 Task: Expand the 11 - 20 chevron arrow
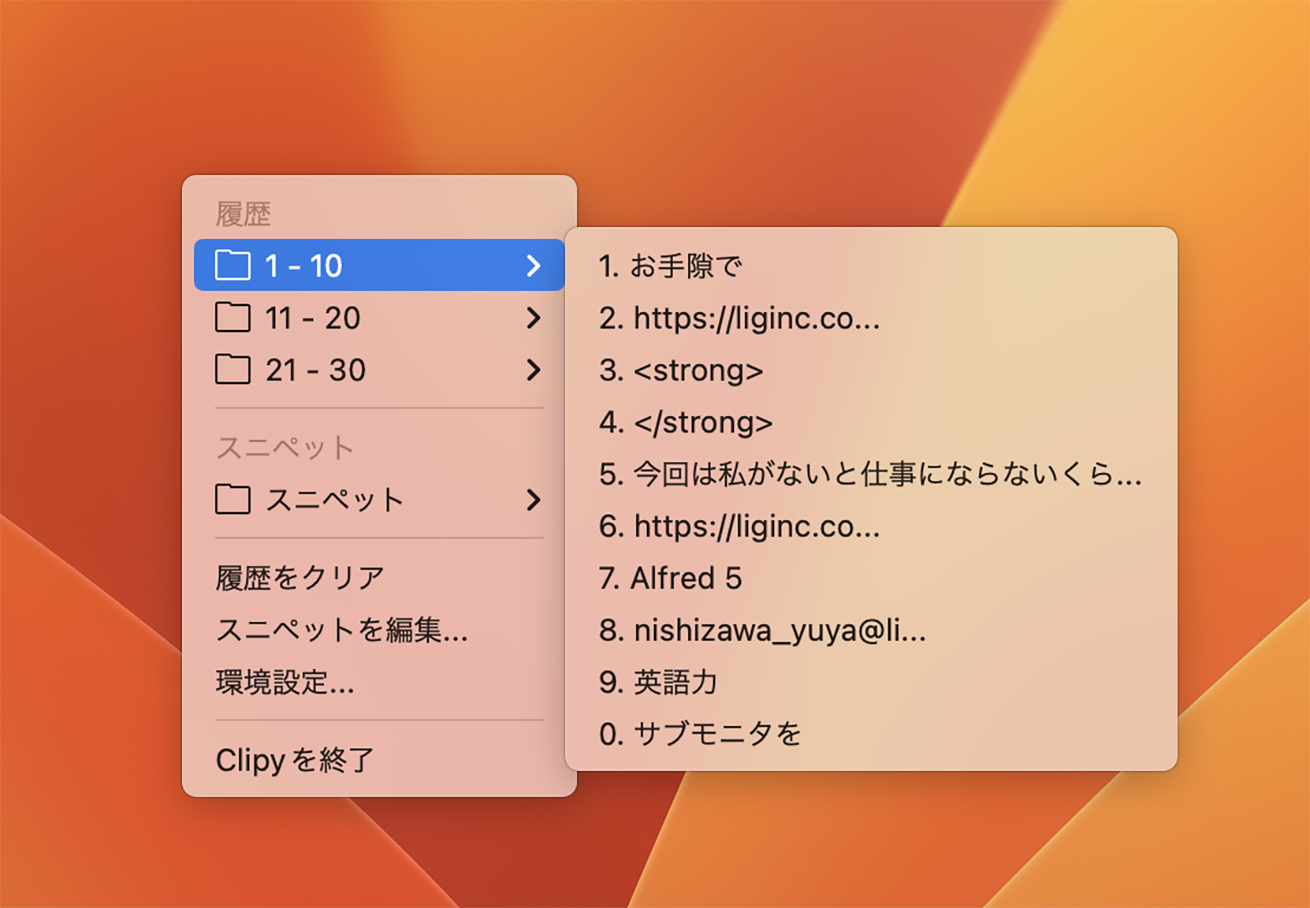[x=534, y=318]
